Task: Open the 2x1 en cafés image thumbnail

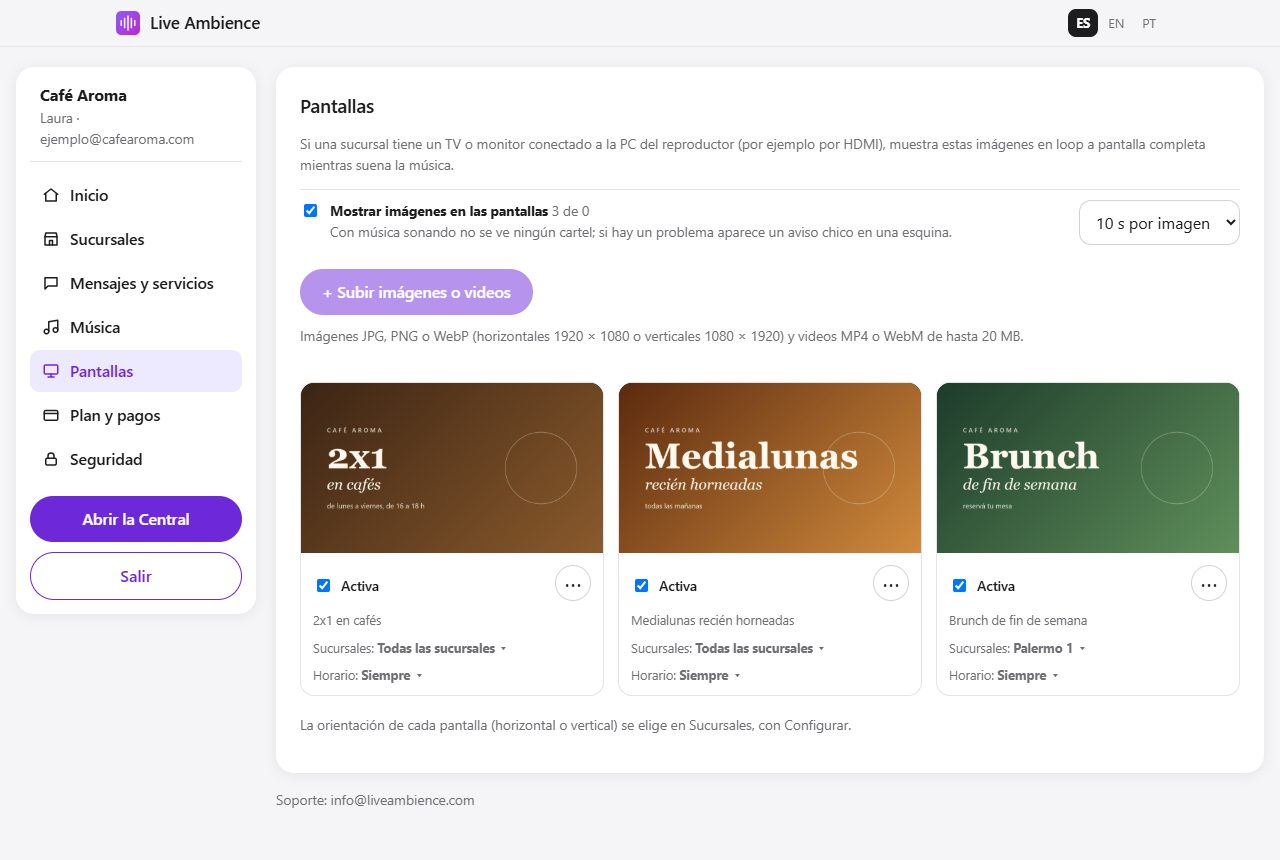Action: click(452, 468)
